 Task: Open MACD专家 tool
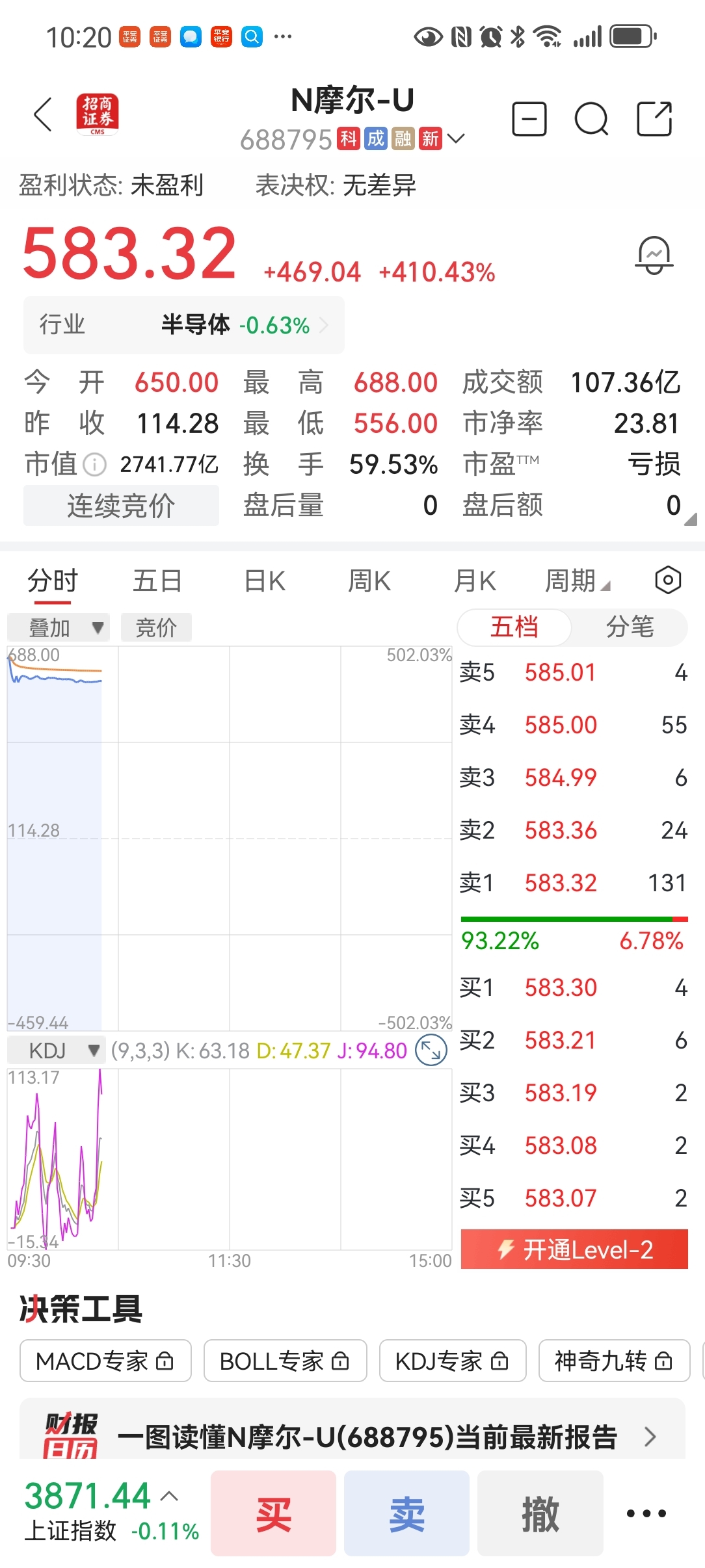click(105, 1361)
